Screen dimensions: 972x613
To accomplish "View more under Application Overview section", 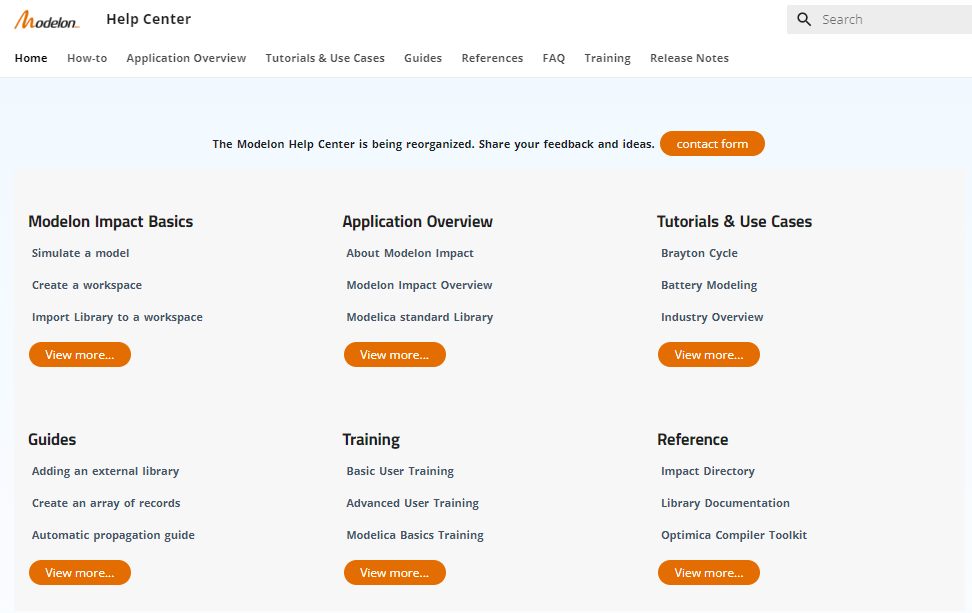I will (395, 355).
